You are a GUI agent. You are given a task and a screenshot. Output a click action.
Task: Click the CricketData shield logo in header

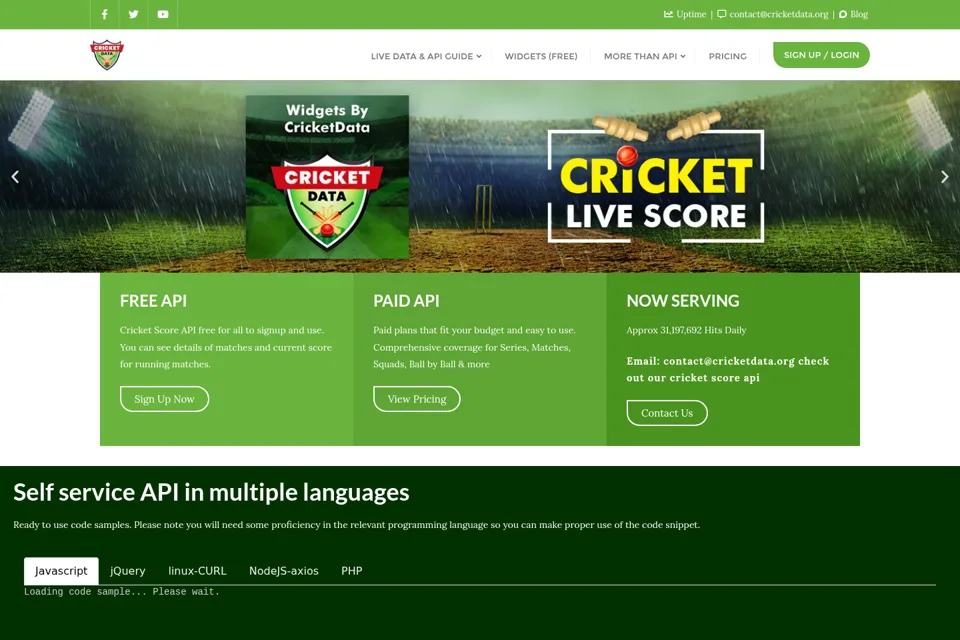[x=107, y=55]
